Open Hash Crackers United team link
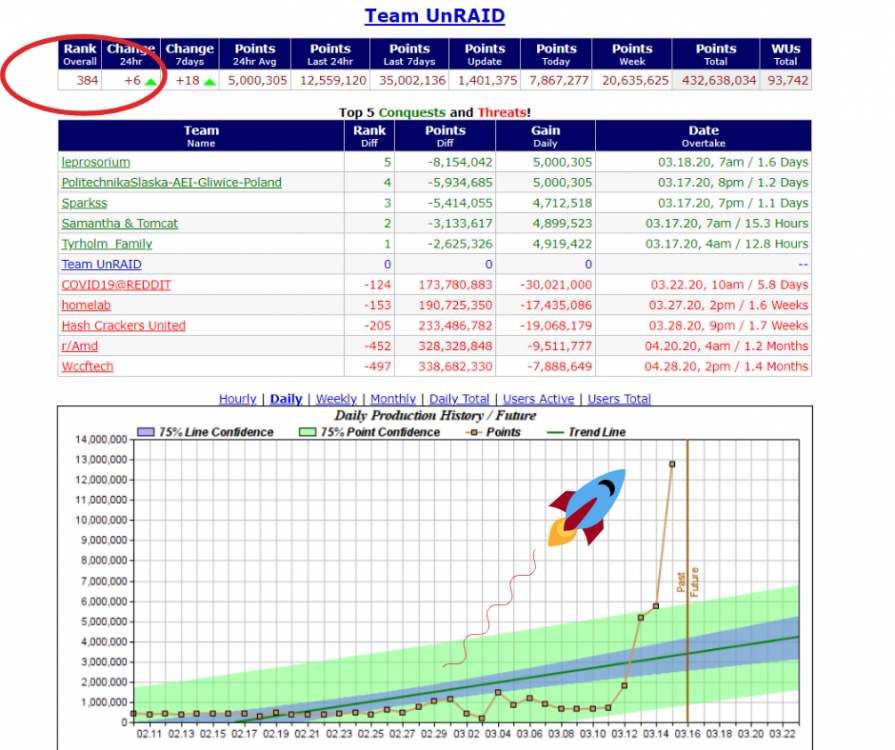This screenshot has width=895, height=750. [x=124, y=325]
